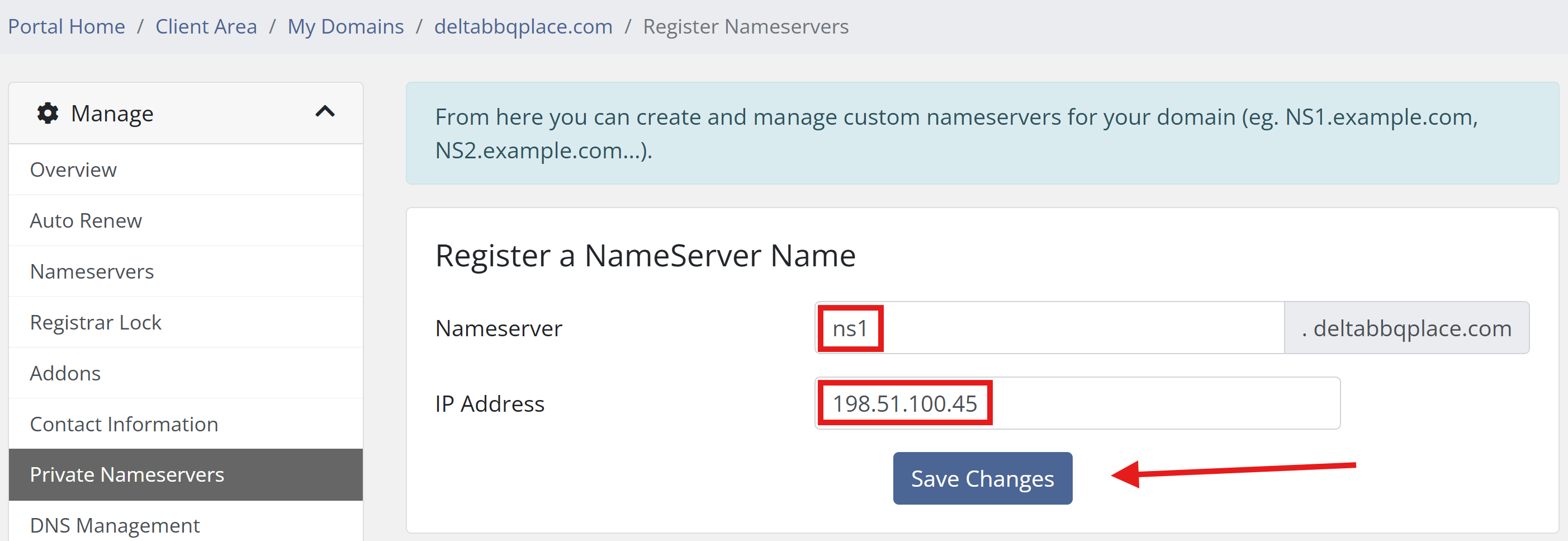
Task: Click the Manage gear icon
Action: click(48, 114)
